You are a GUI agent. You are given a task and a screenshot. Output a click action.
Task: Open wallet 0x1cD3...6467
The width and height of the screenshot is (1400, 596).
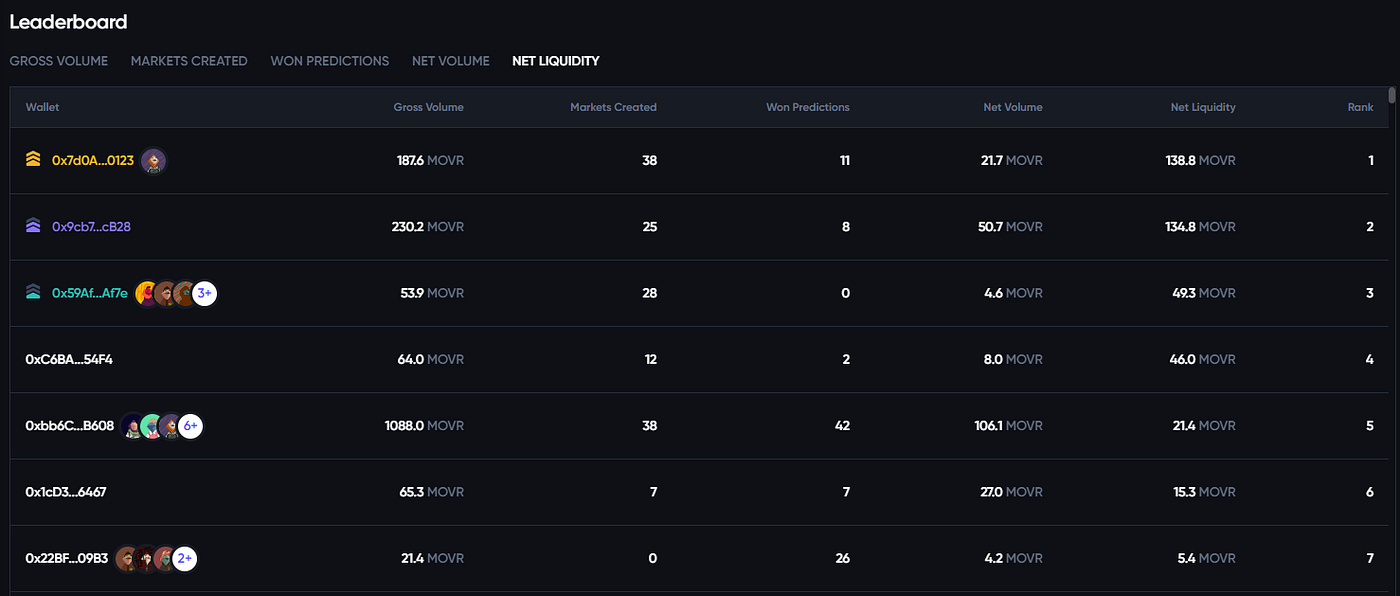(66, 492)
